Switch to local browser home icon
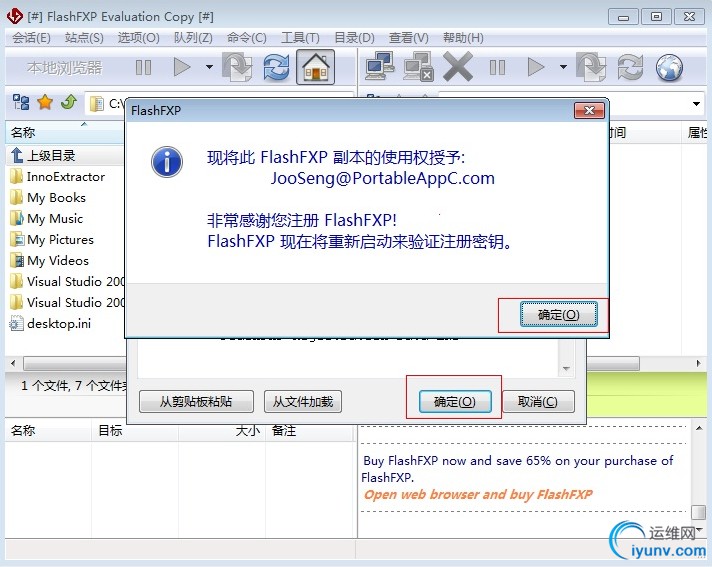 tap(316, 67)
